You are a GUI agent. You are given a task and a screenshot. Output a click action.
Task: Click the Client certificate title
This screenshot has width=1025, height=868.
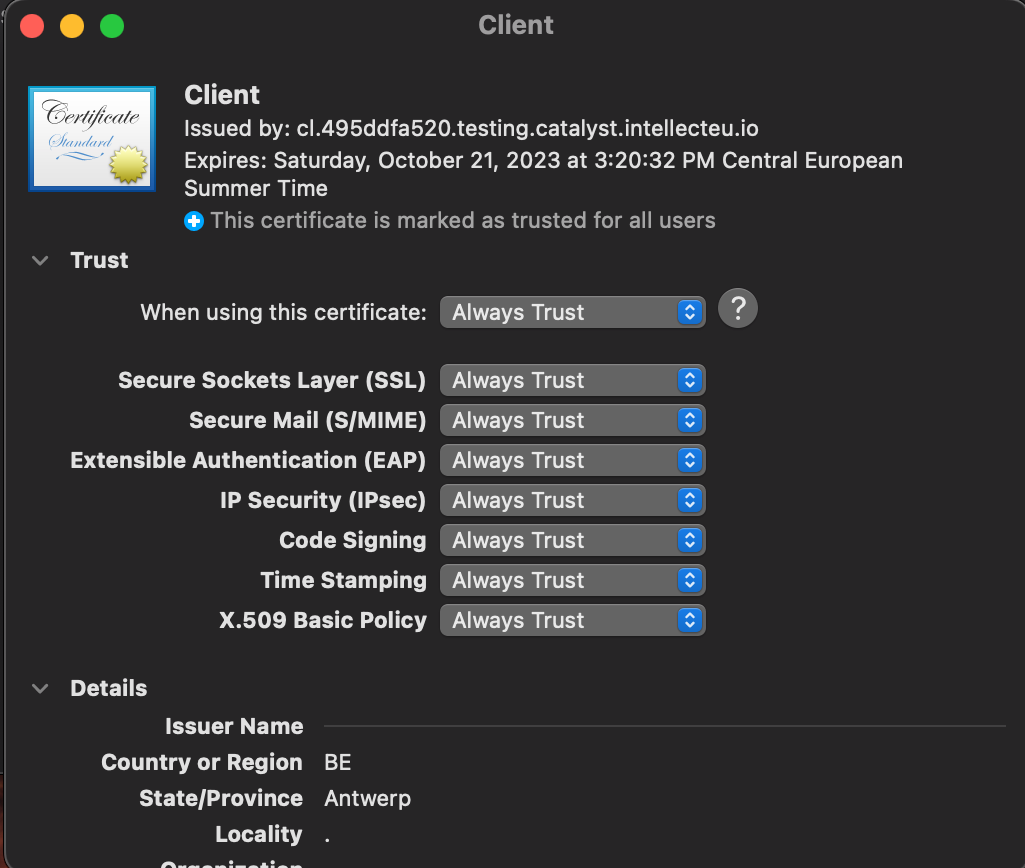coord(221,95)
